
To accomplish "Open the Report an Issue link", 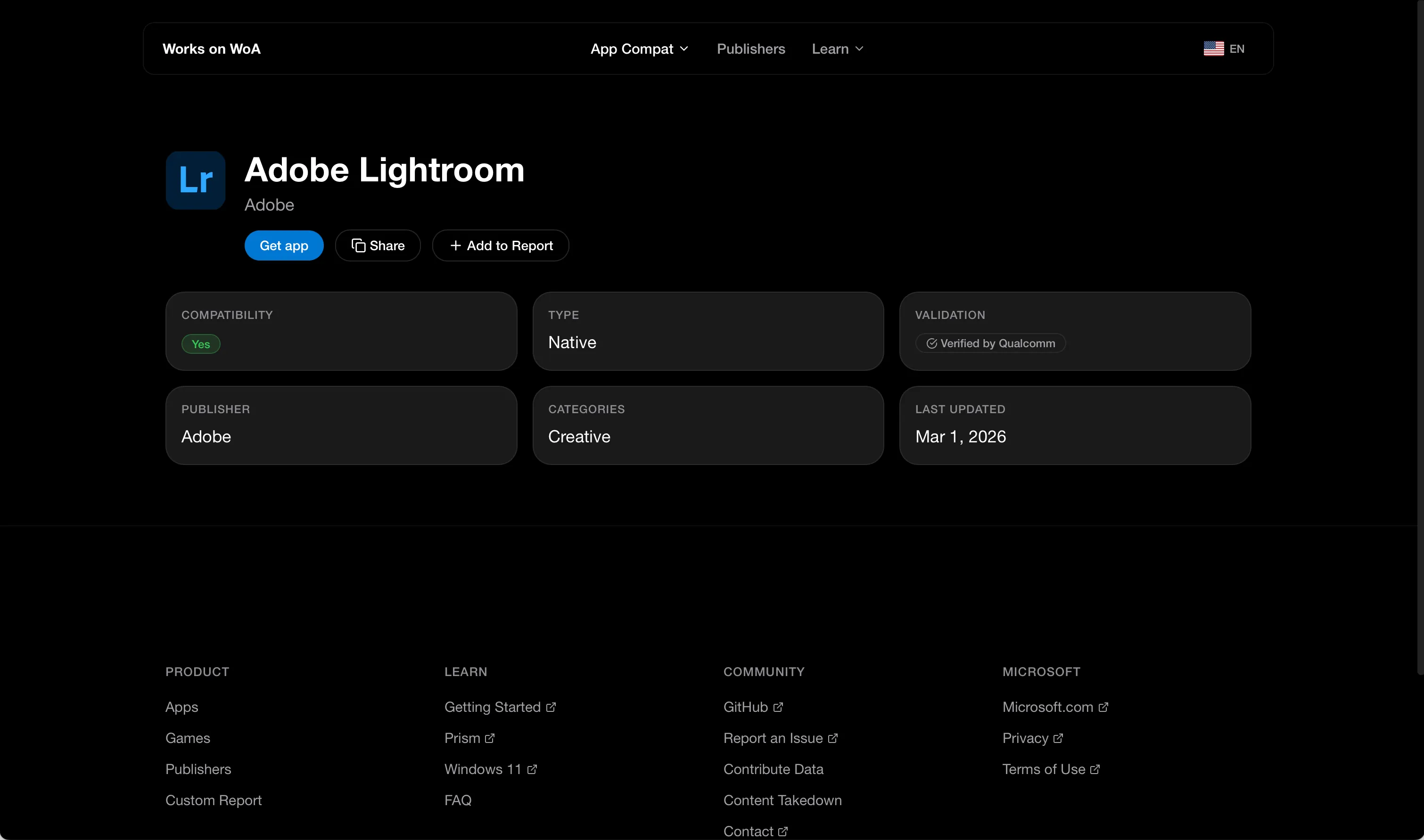I will point(780,739).
